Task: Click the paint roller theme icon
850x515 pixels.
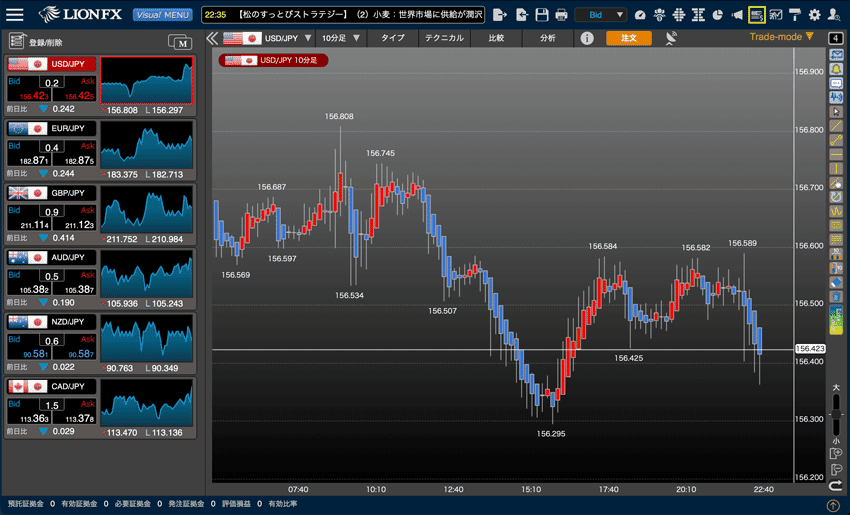Action: 795,15
